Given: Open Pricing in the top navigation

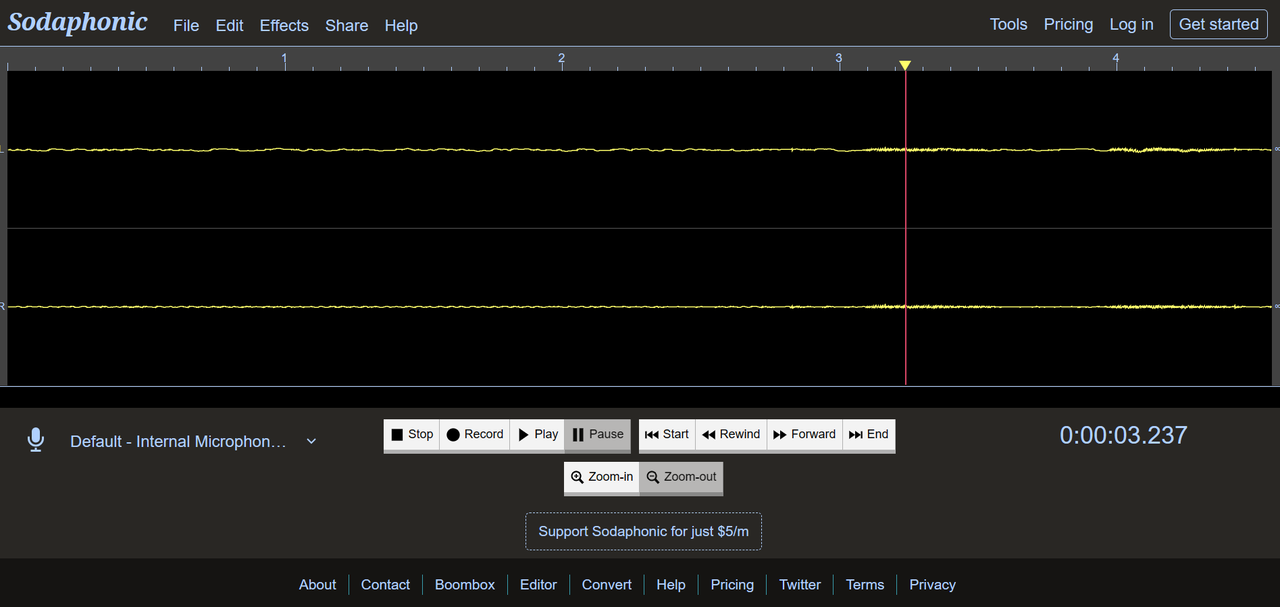Looking at the screenshot, I should coord(1068,24).
